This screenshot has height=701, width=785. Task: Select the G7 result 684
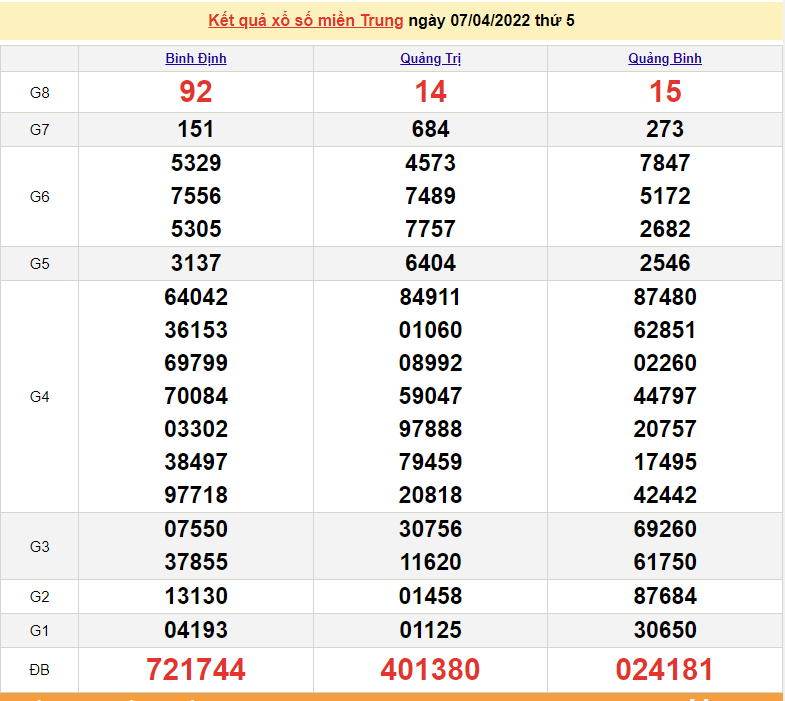[x=430, y=129]
